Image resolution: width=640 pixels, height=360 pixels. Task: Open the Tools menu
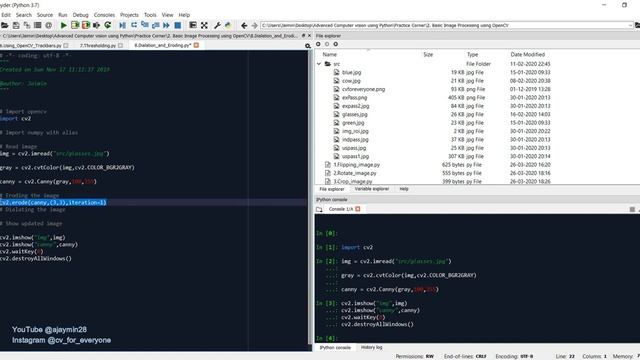click(150, 15)
